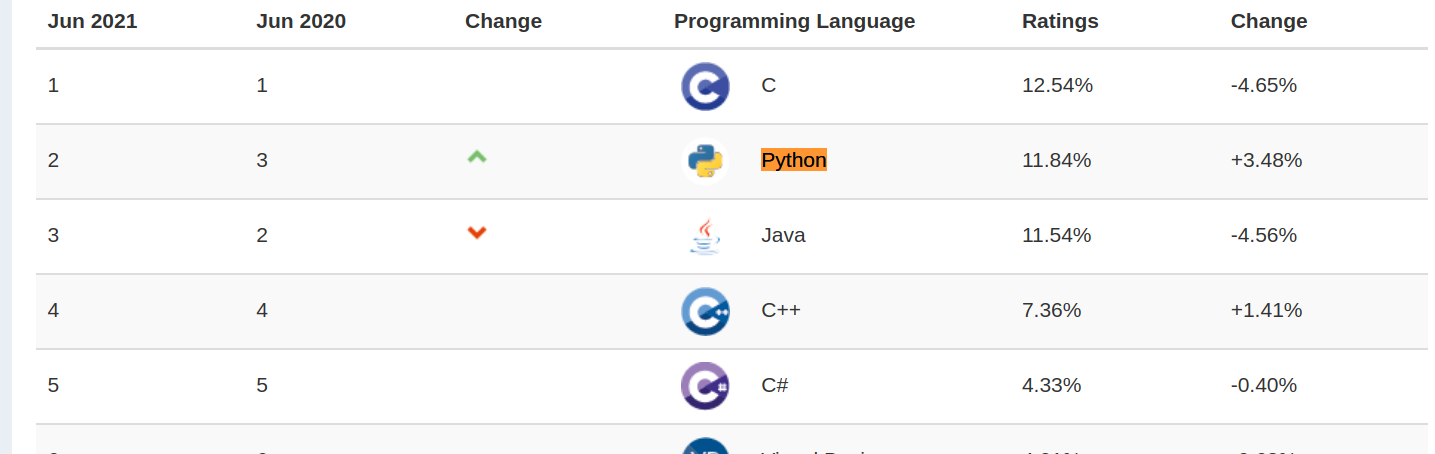1435x454 pixels.
Task: Click the C# language name text
Action: pyautogui.click(x=775, y=385)
